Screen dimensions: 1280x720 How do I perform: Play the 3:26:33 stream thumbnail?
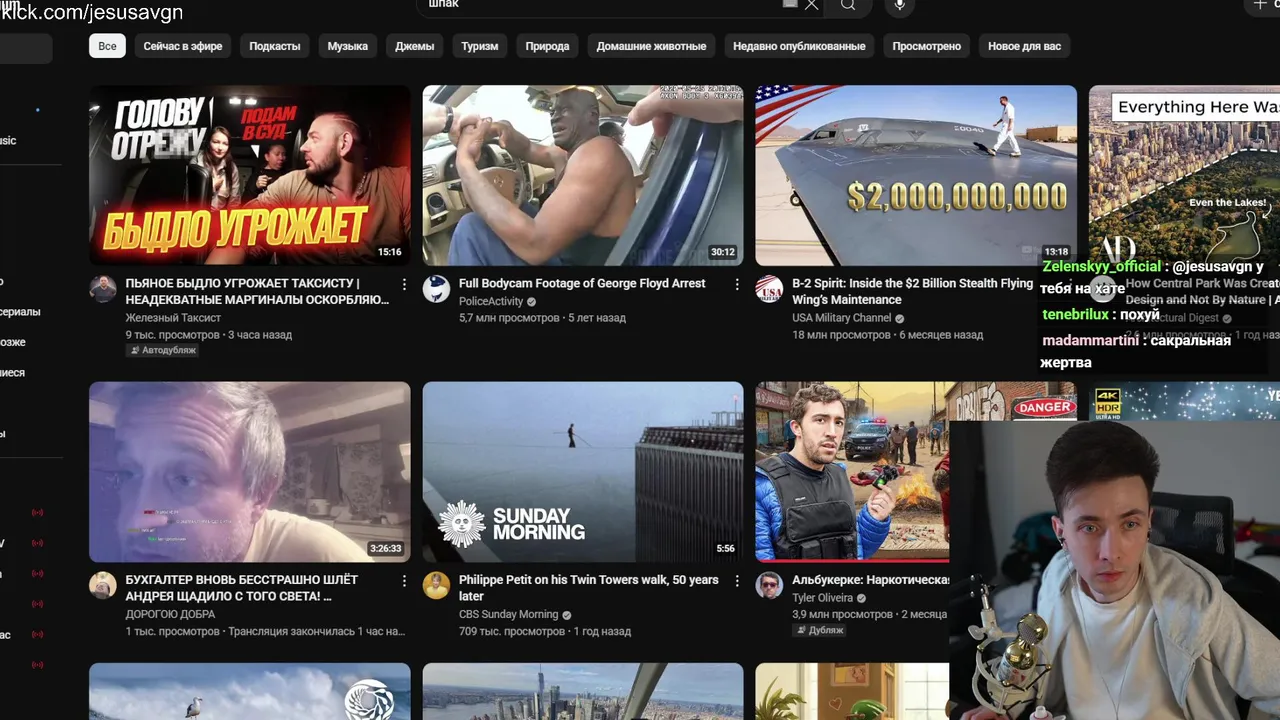coord(250,472)
